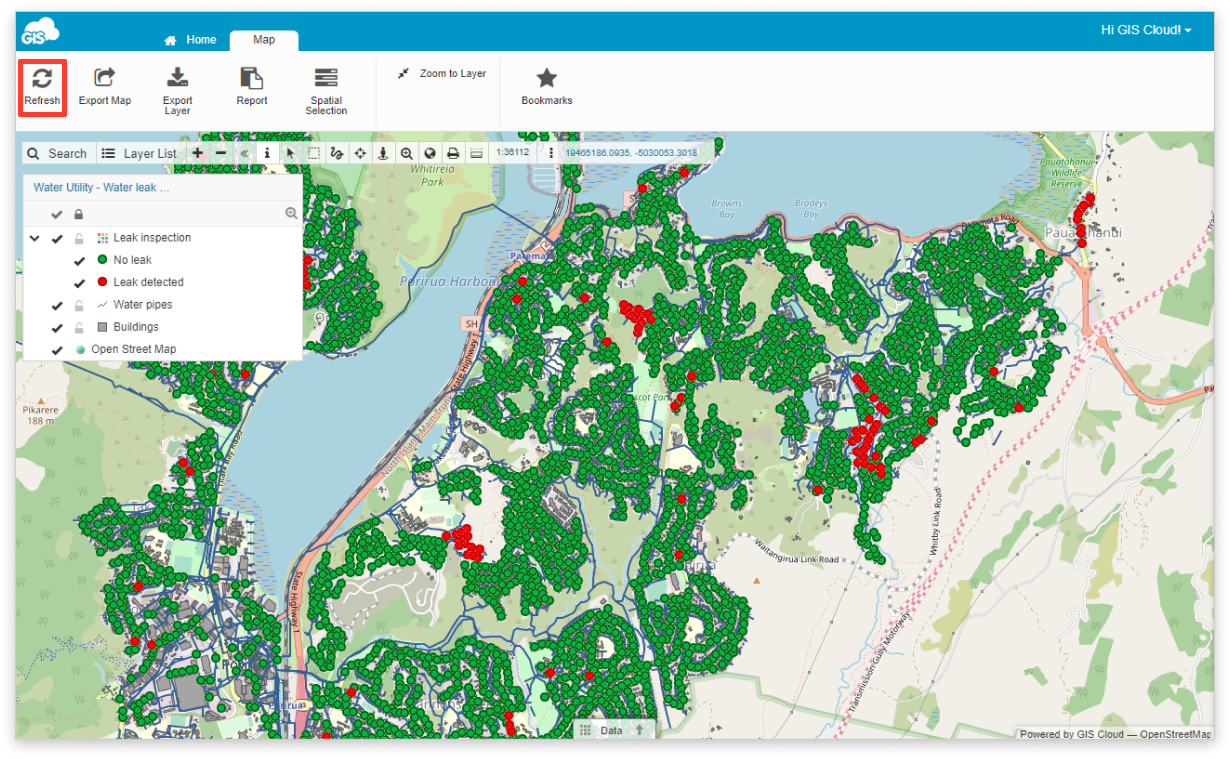The image size is (1230, 759).
Task: Open the Export Layer tool
Action: click(177, 87)
